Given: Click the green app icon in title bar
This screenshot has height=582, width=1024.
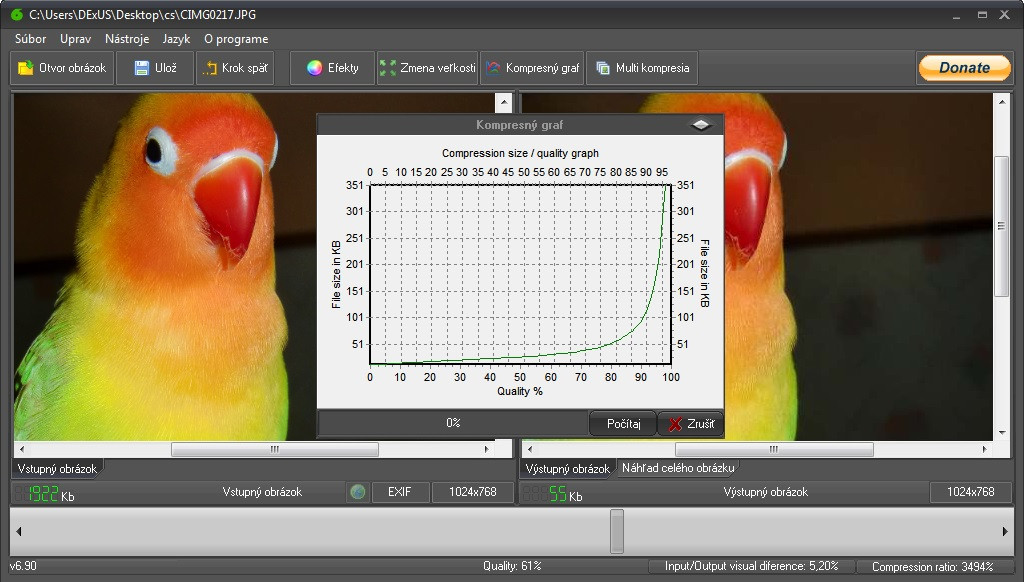Looking at the screenshot, I should pos(17,14).
